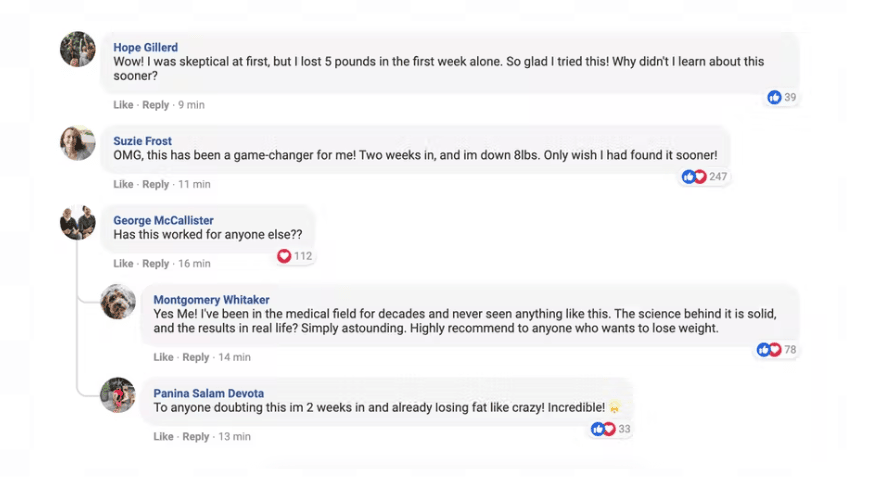Click the like reaction icon on Hope Gillerd's comment

click(x=774, y=97)
